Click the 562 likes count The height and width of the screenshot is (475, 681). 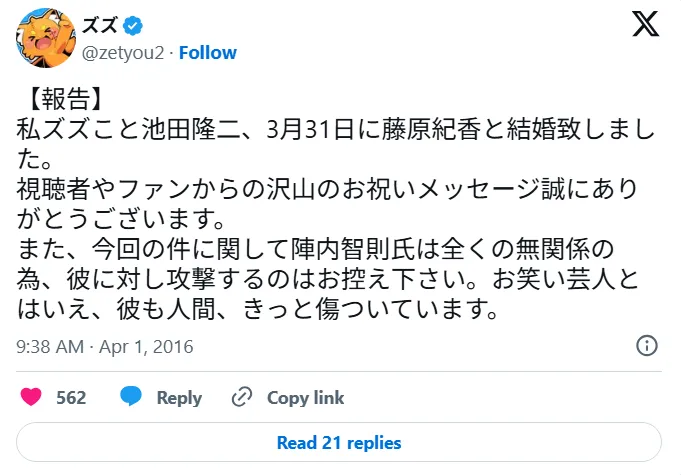tap(71, 397)
